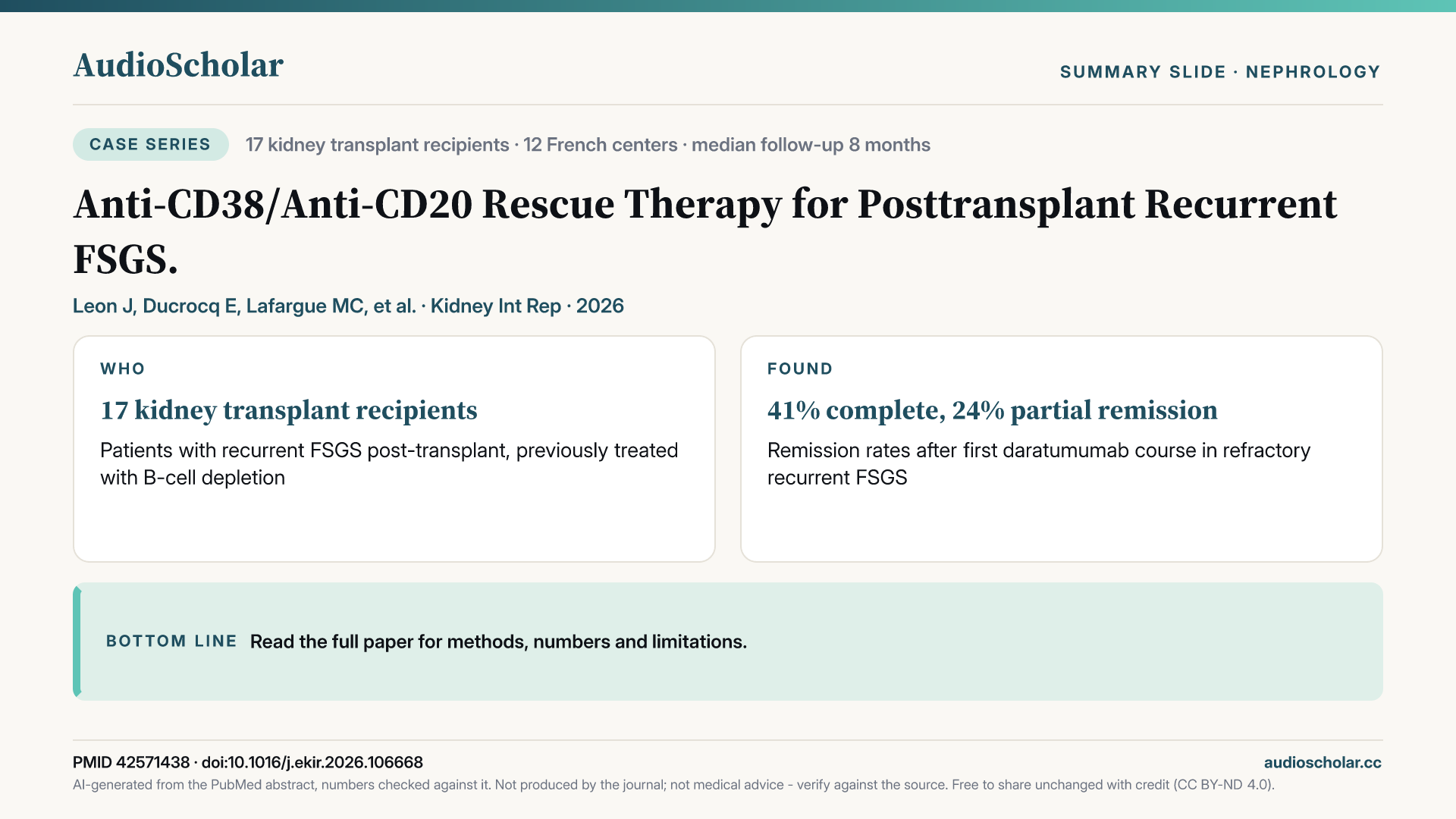Click the AudioScholar logo text
Image resolution: width=1456 pixels, height=819 pixels.
pyautogui.click(x=178, y=65)
